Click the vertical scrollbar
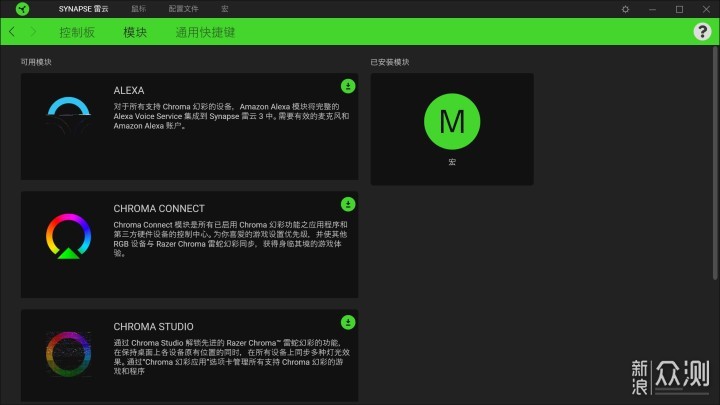This screenshot has height=405, width=720. 715,163
